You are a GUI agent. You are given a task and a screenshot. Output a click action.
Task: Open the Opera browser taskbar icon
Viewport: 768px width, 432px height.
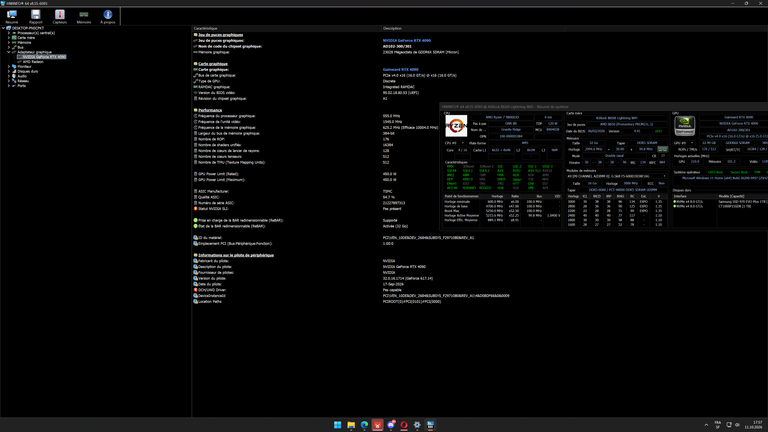(x=404, y=425)
